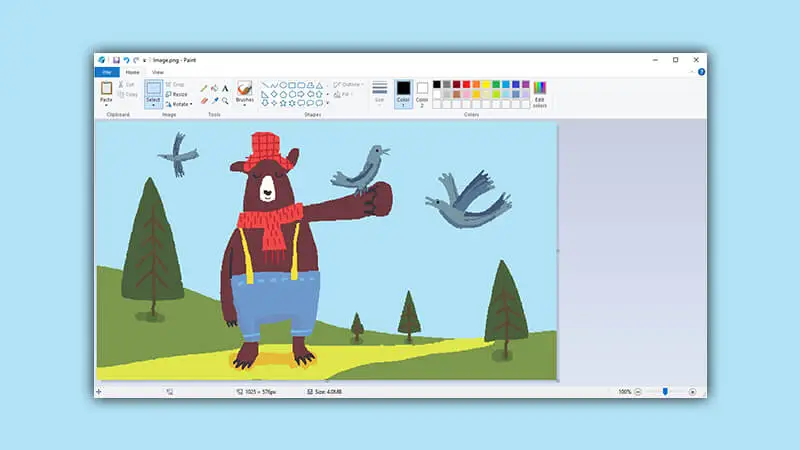Image resolution: width=800 pixels, height=450 pixels.
Task: Open the File menu
Action: tap(107, 72)
